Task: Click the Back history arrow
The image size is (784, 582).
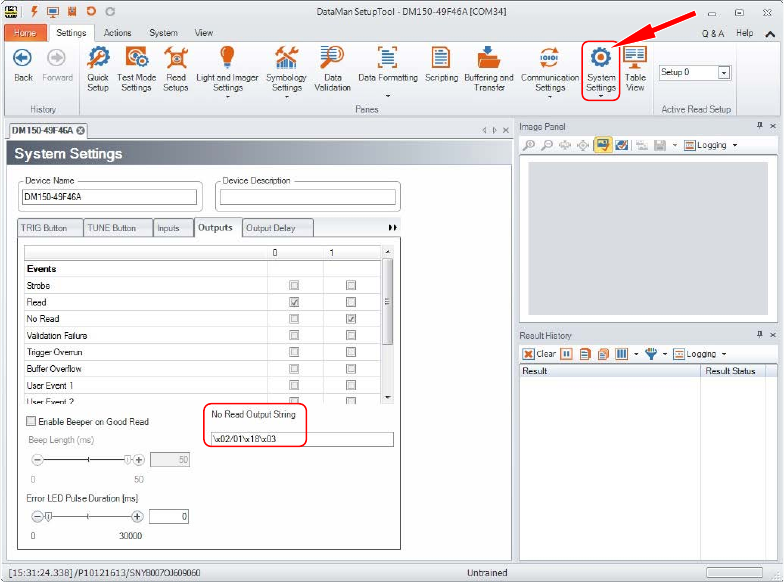Action: [23, 64]
